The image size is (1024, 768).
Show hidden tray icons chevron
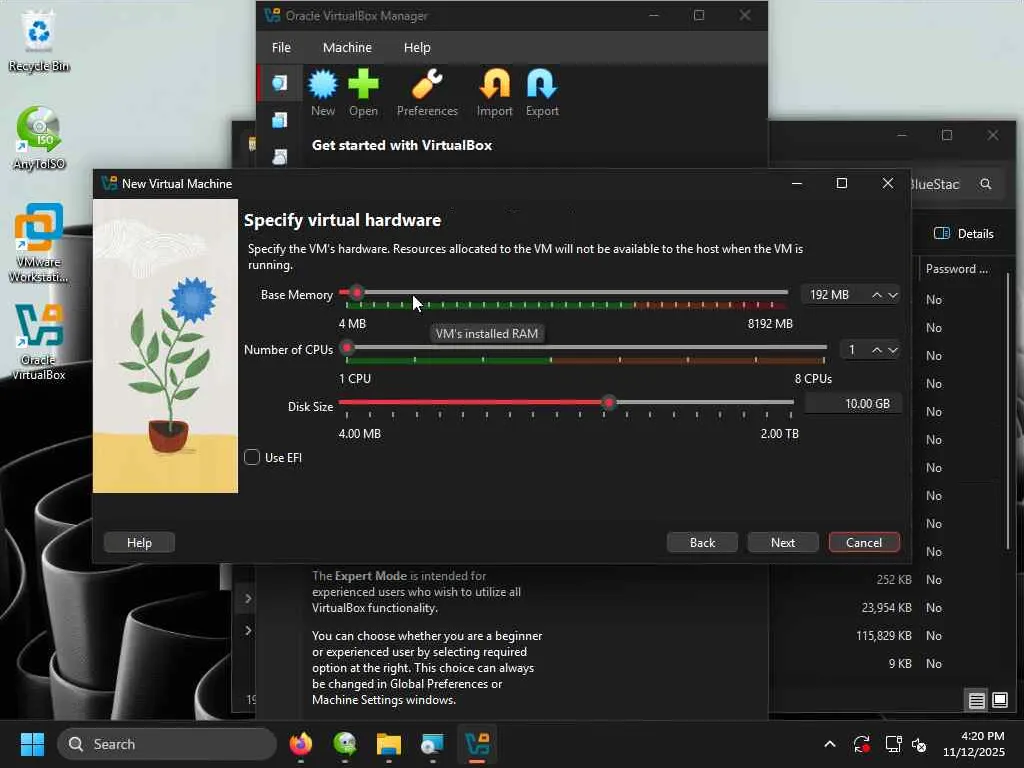829,744
